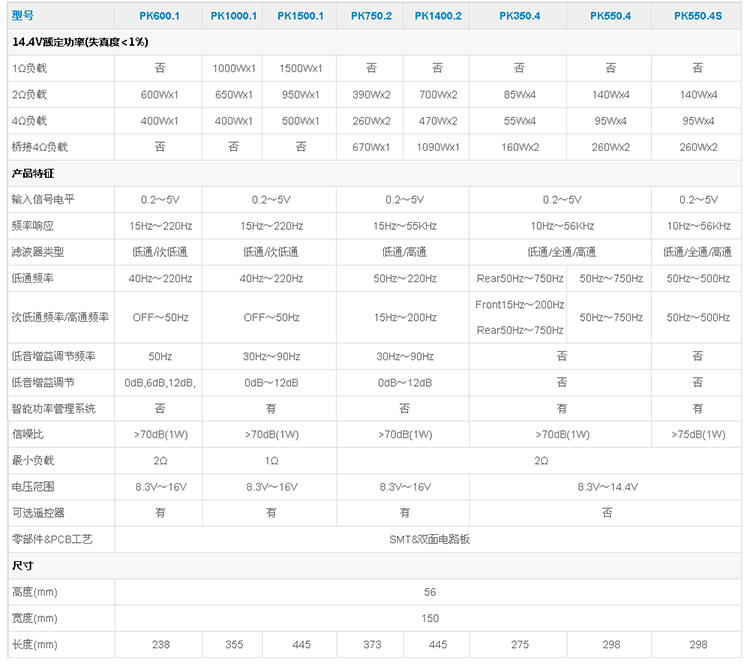This screenshot has height=667, width=750.
Task: Click the 产品特征 section heading
Action: pos(33,174)
